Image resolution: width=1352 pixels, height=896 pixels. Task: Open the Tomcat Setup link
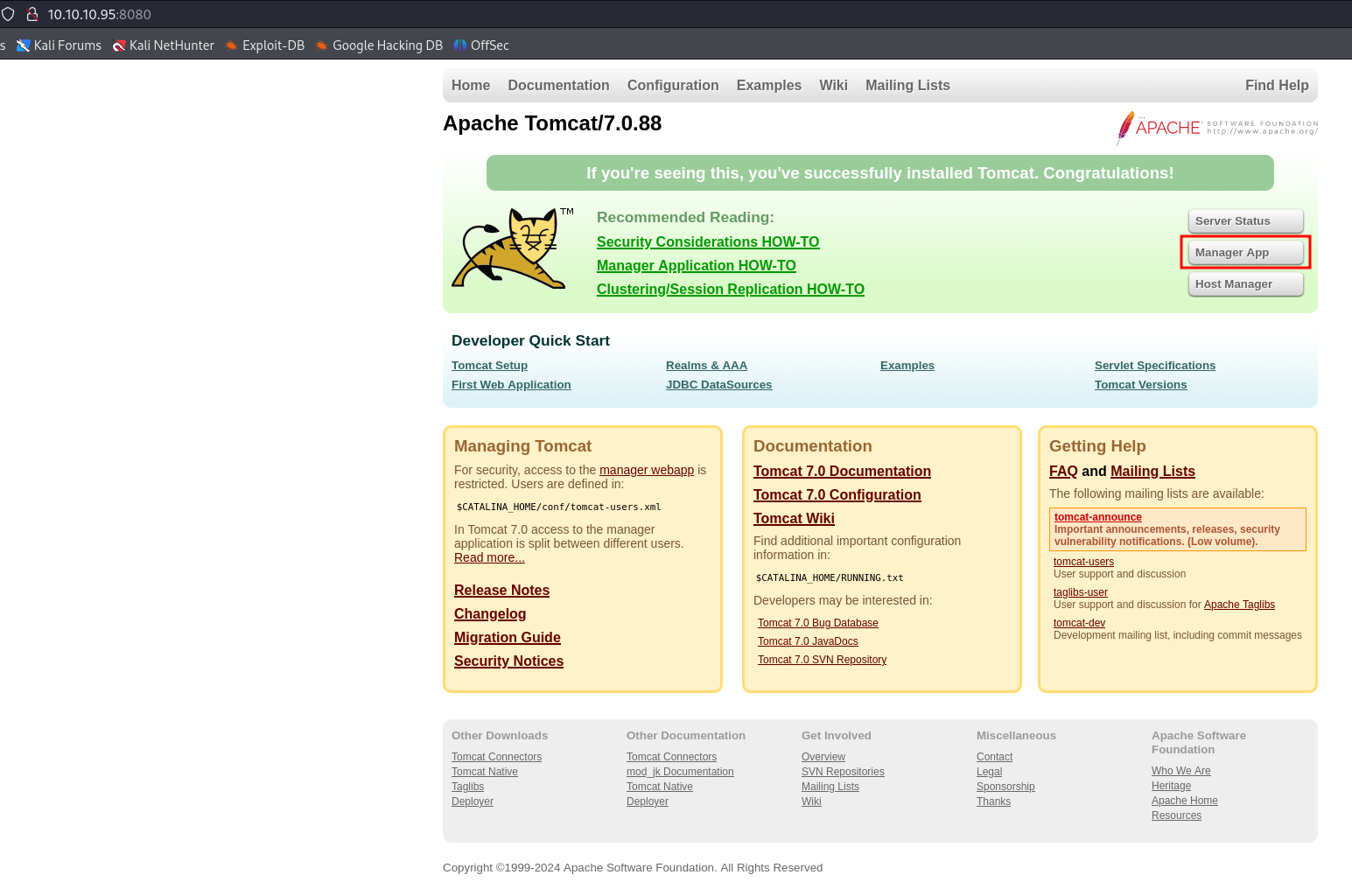coord(489,366)
